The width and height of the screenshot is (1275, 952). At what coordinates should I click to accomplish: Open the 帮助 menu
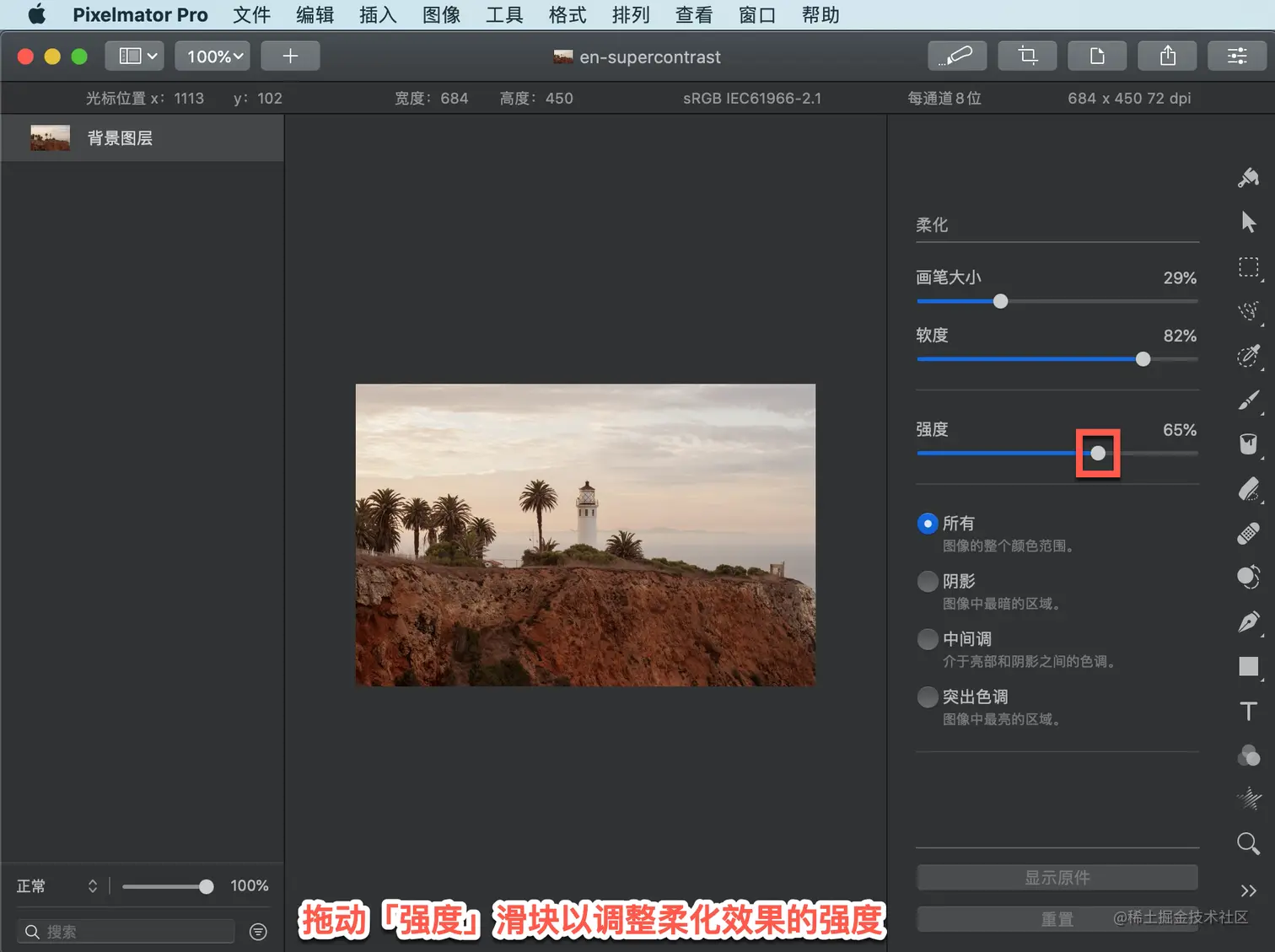tap(820, 15)
